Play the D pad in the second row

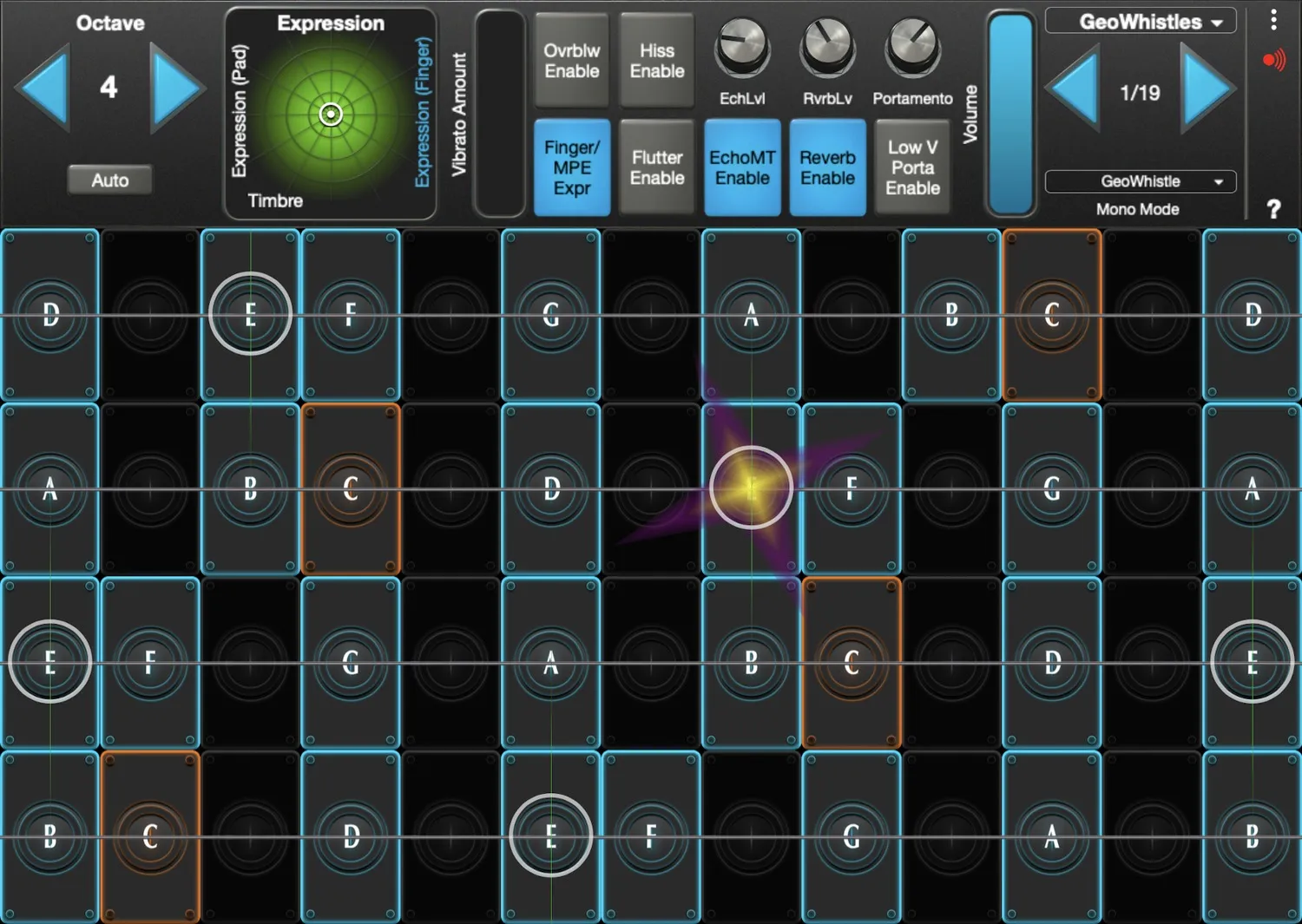pyautogui.click(x=551, y=488)
